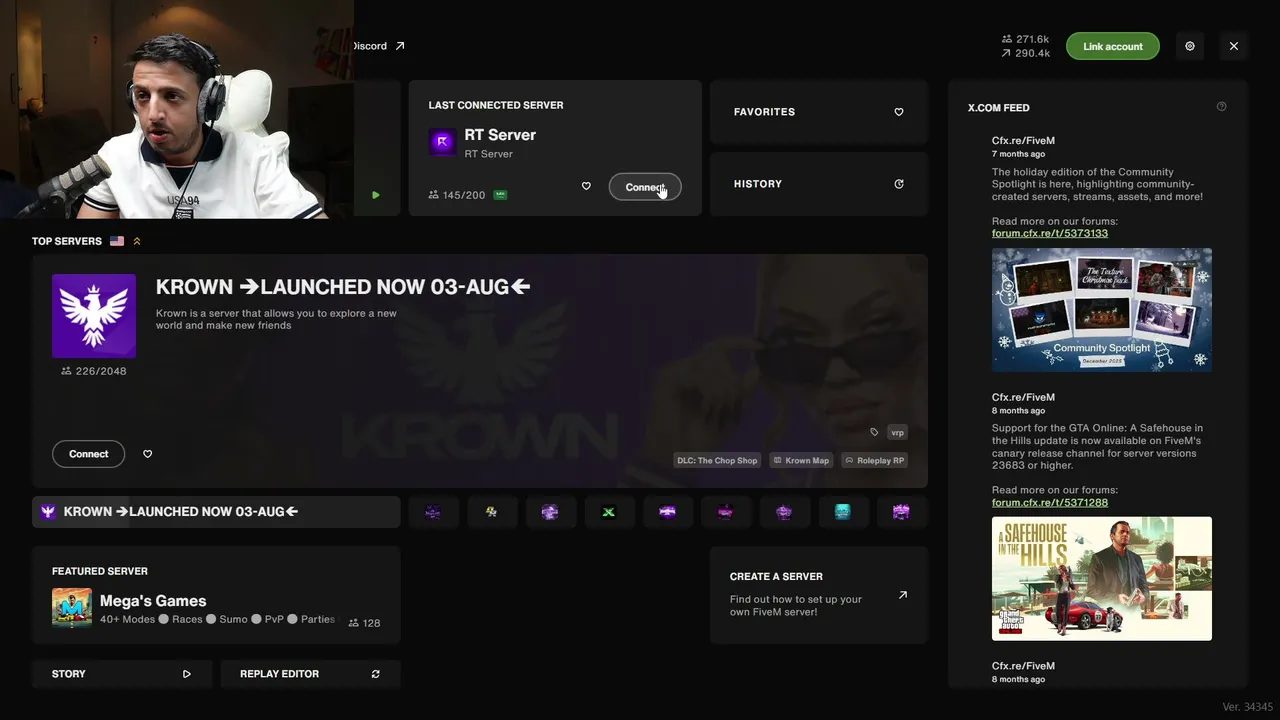Click the Replay Editor refresh icon
1280x720 pixels.
376,674
